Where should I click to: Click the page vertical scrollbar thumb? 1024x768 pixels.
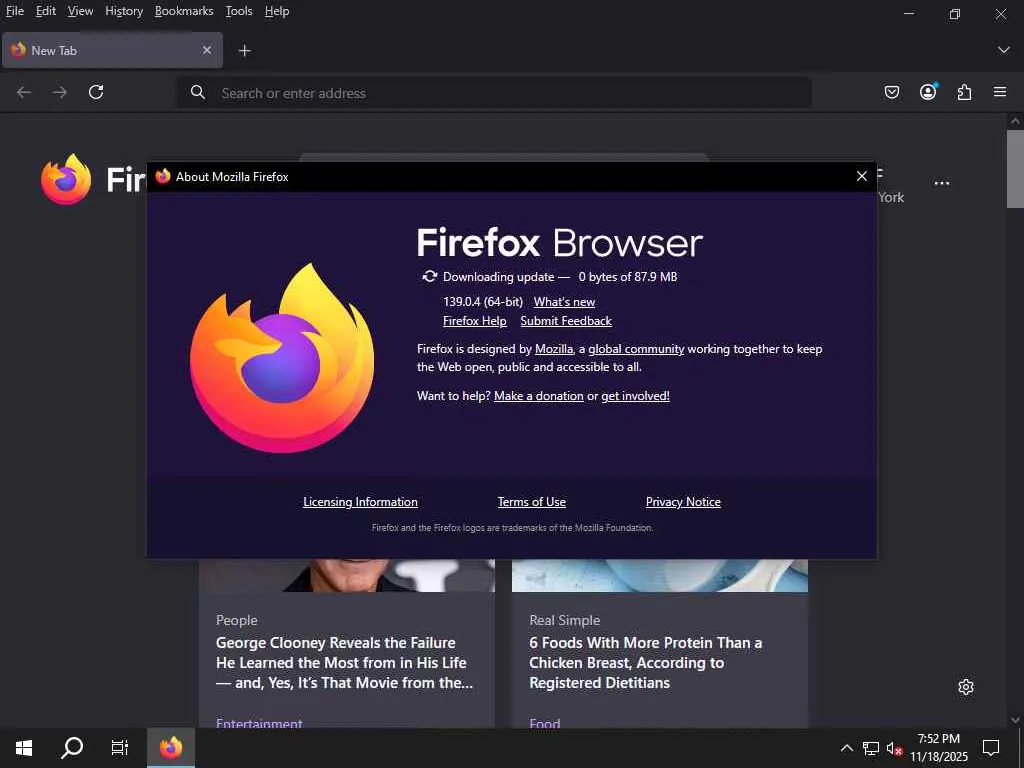pos(1015,168)
